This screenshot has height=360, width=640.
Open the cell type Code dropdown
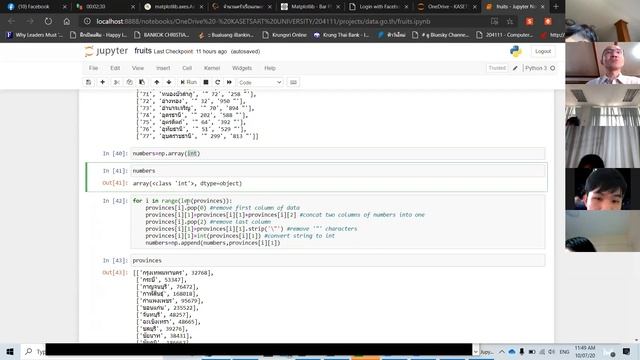coord(260,82)
